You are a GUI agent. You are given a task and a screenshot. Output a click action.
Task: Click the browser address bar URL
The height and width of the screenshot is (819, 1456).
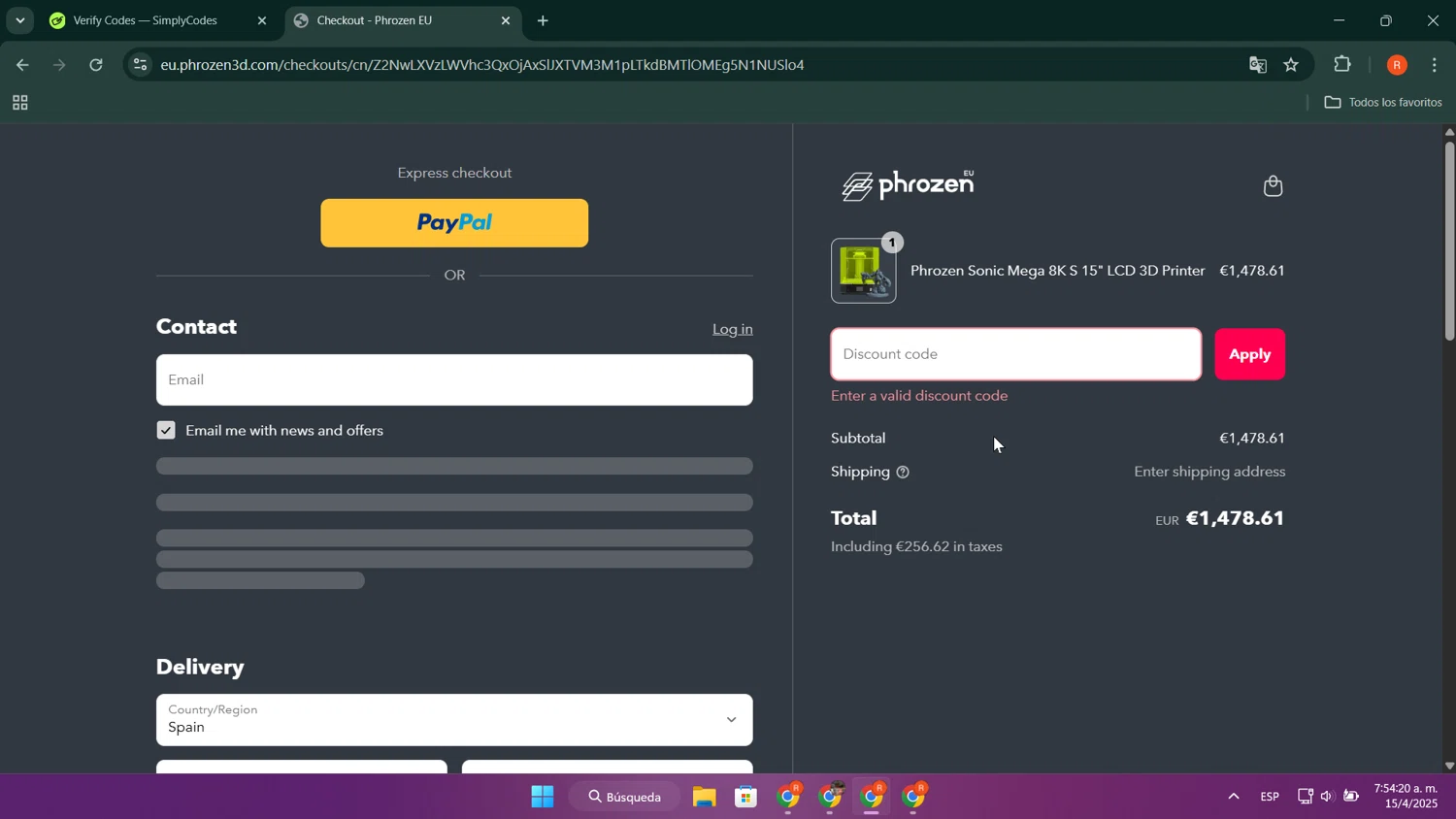(482, 65)
